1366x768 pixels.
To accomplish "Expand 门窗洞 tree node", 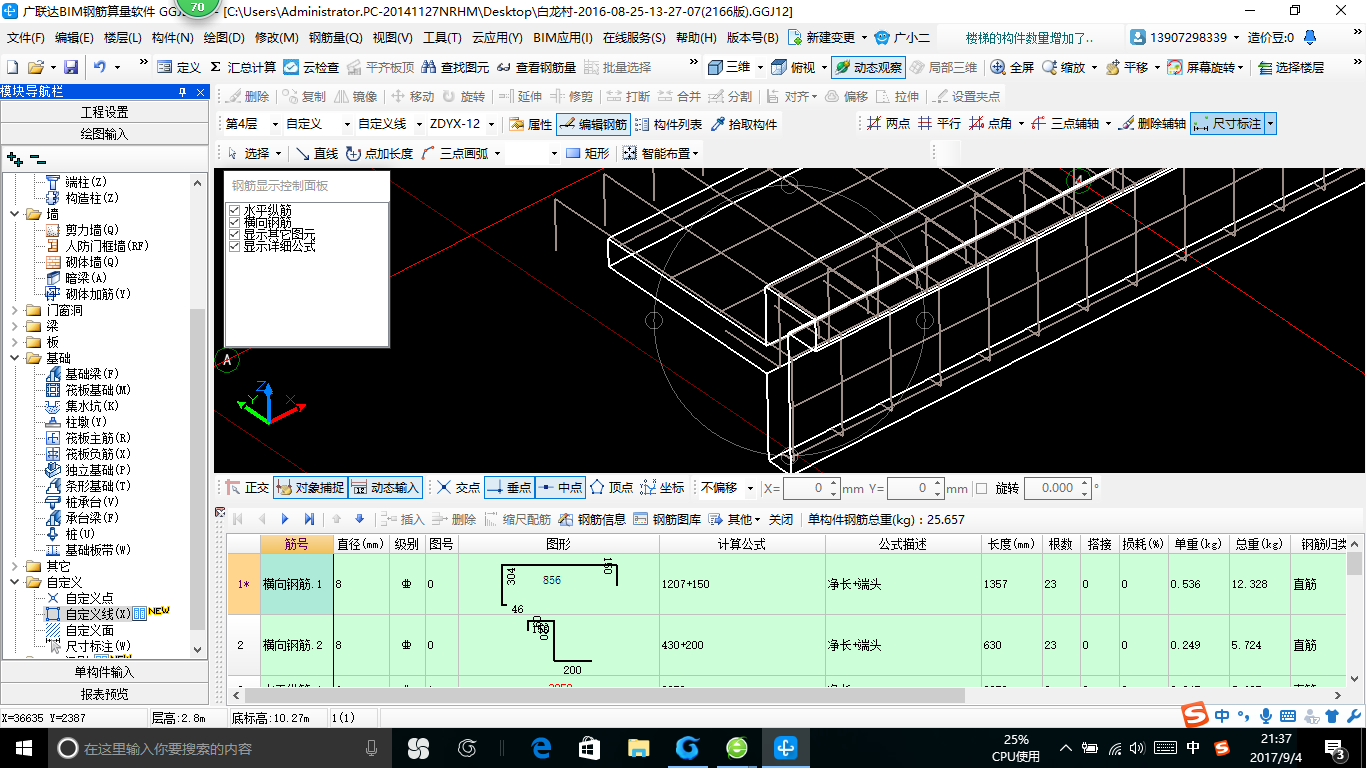I will click(14, 310).
